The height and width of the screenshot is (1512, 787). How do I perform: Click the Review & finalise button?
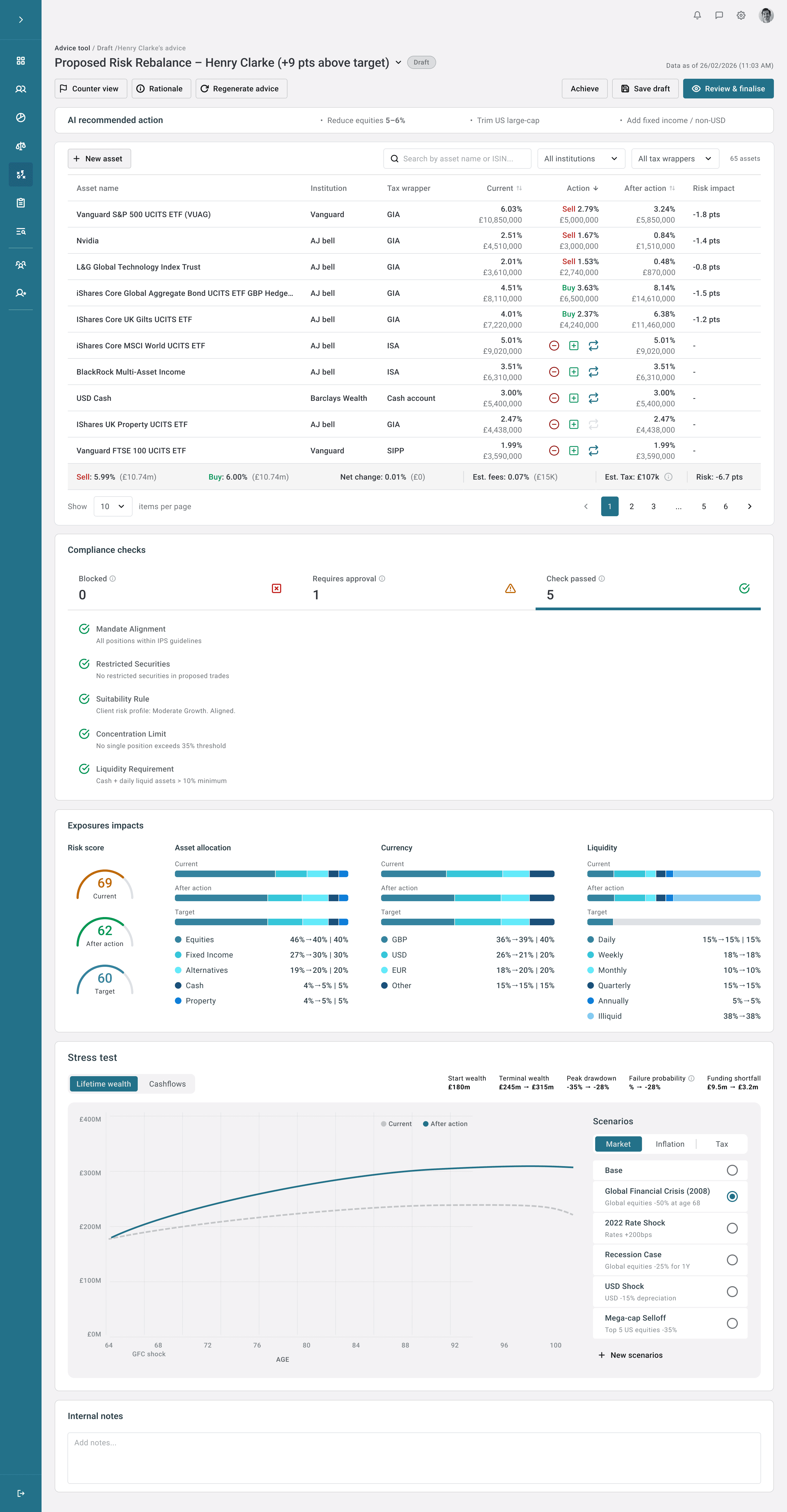(x=728, y=89)
